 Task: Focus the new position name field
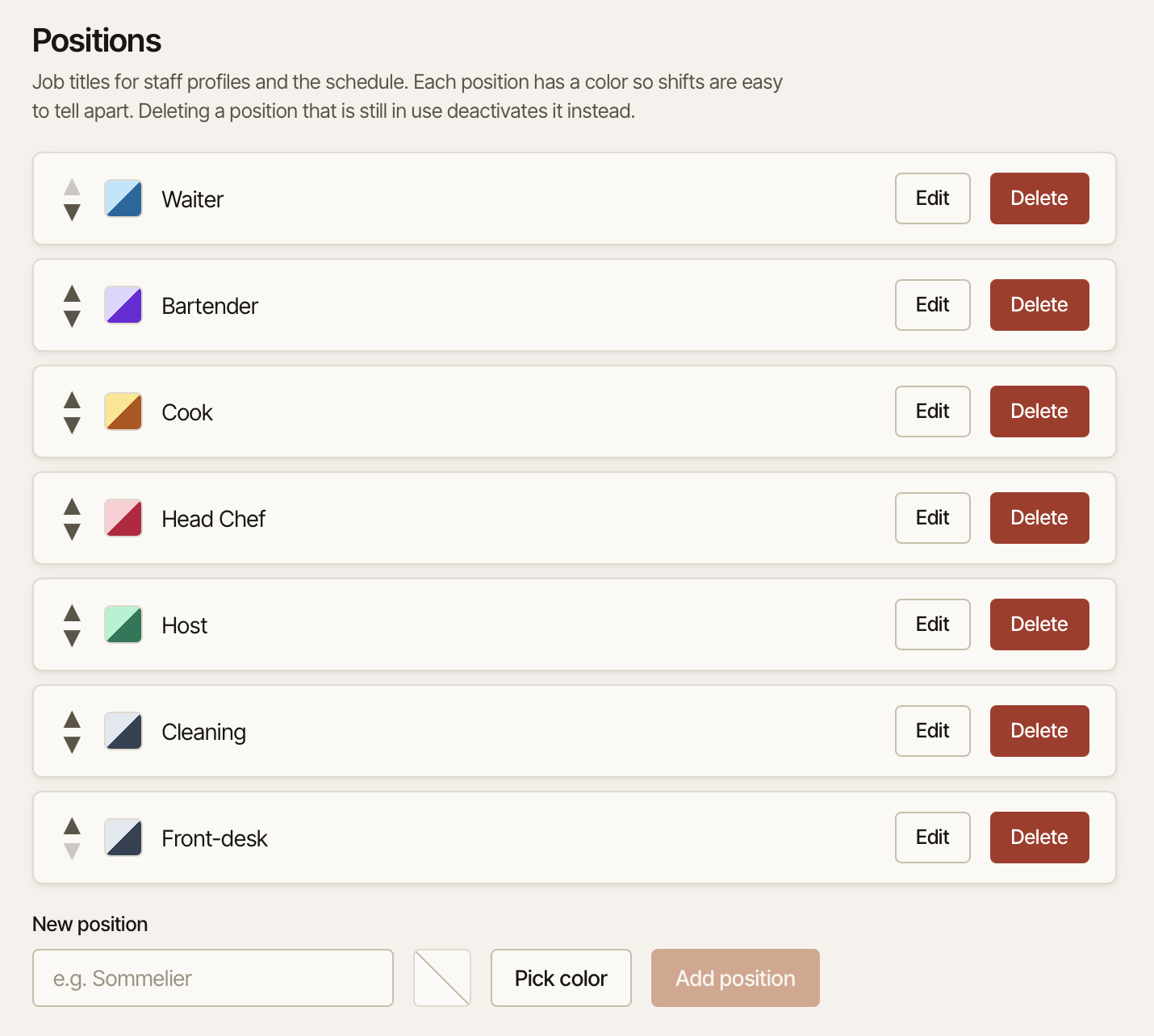coord(213,978)
